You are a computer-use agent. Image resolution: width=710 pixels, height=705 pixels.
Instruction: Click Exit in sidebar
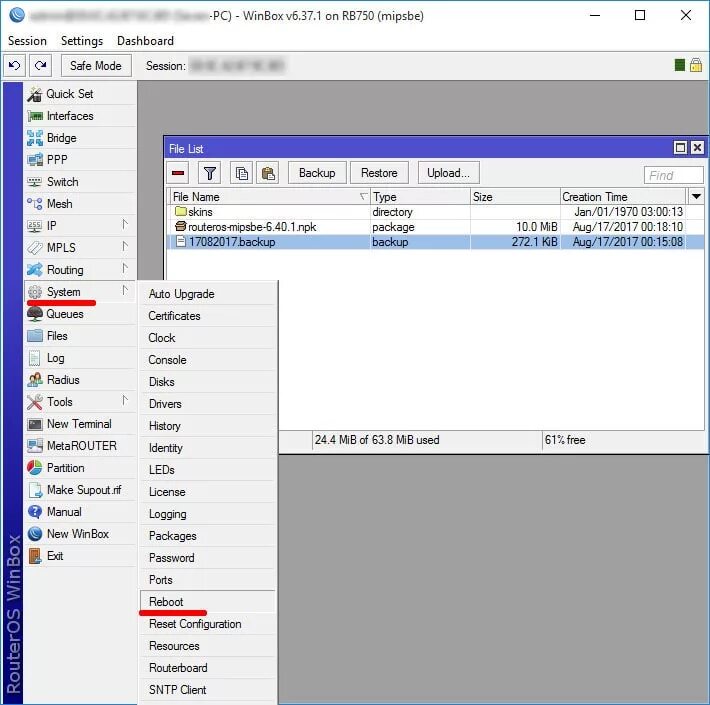tap(80, 556)
